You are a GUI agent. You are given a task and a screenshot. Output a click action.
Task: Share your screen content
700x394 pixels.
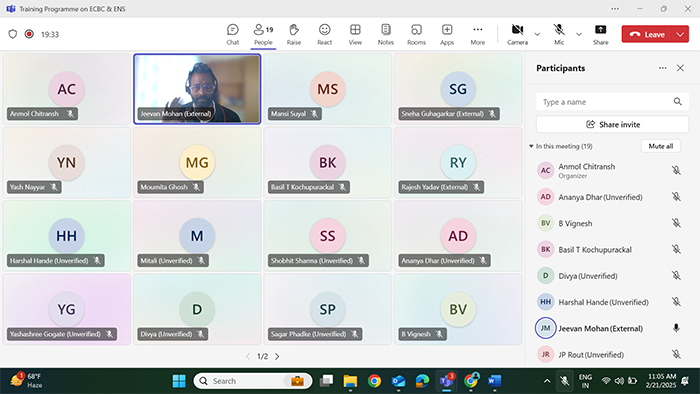(x=600, y=34)
